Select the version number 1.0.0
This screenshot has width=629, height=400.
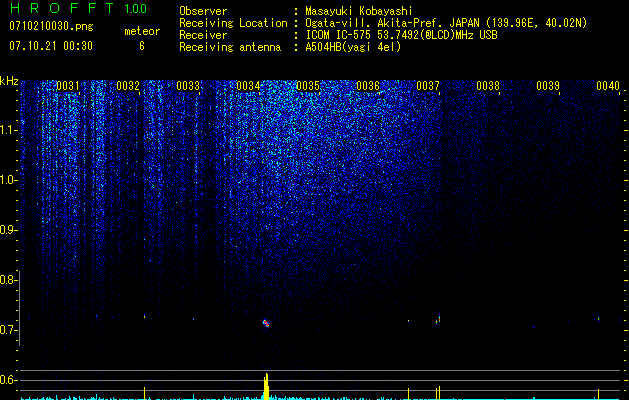[x=135, y=8]
